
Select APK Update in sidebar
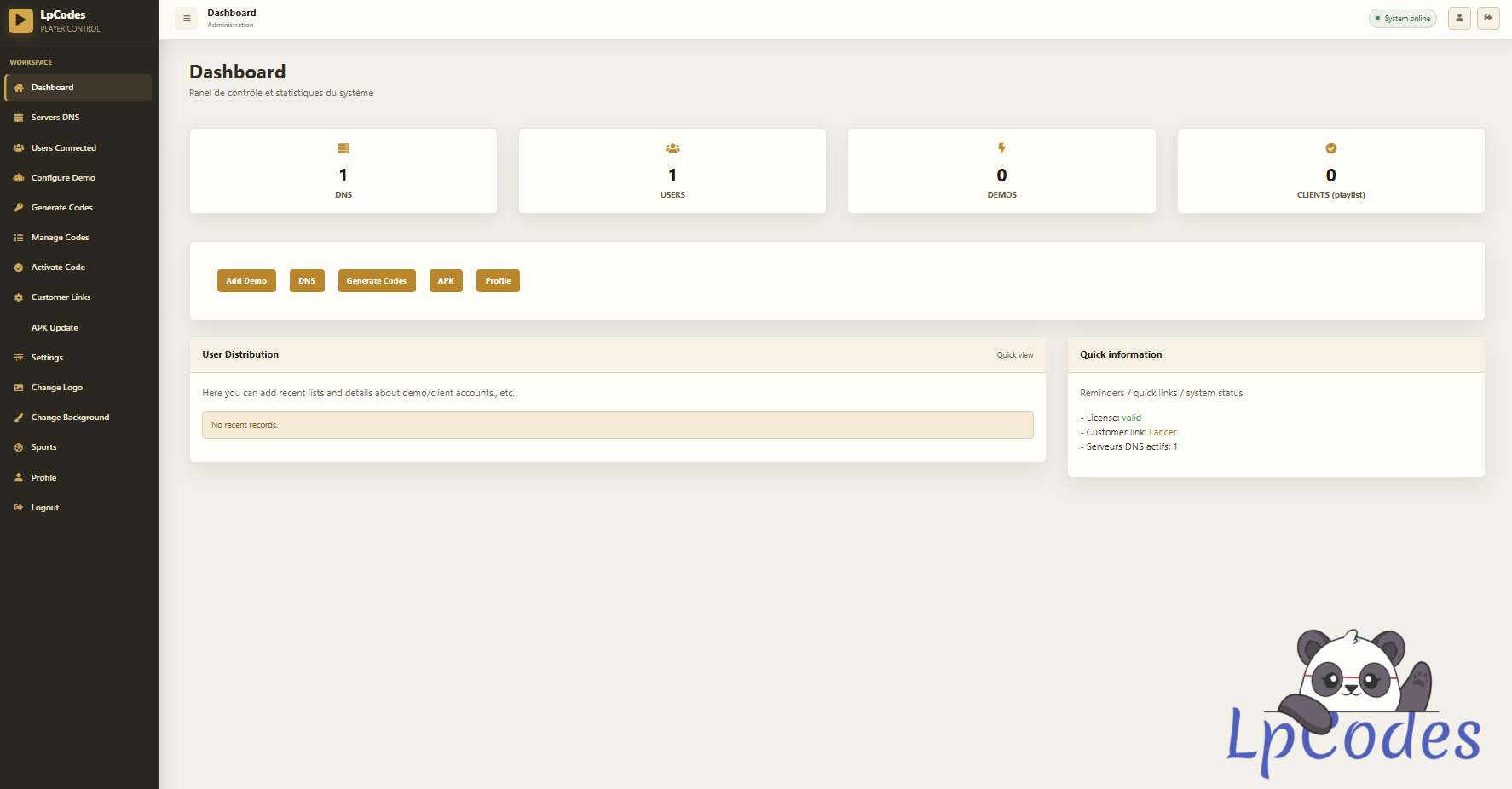pyautogui.click(x=78, y=328)
